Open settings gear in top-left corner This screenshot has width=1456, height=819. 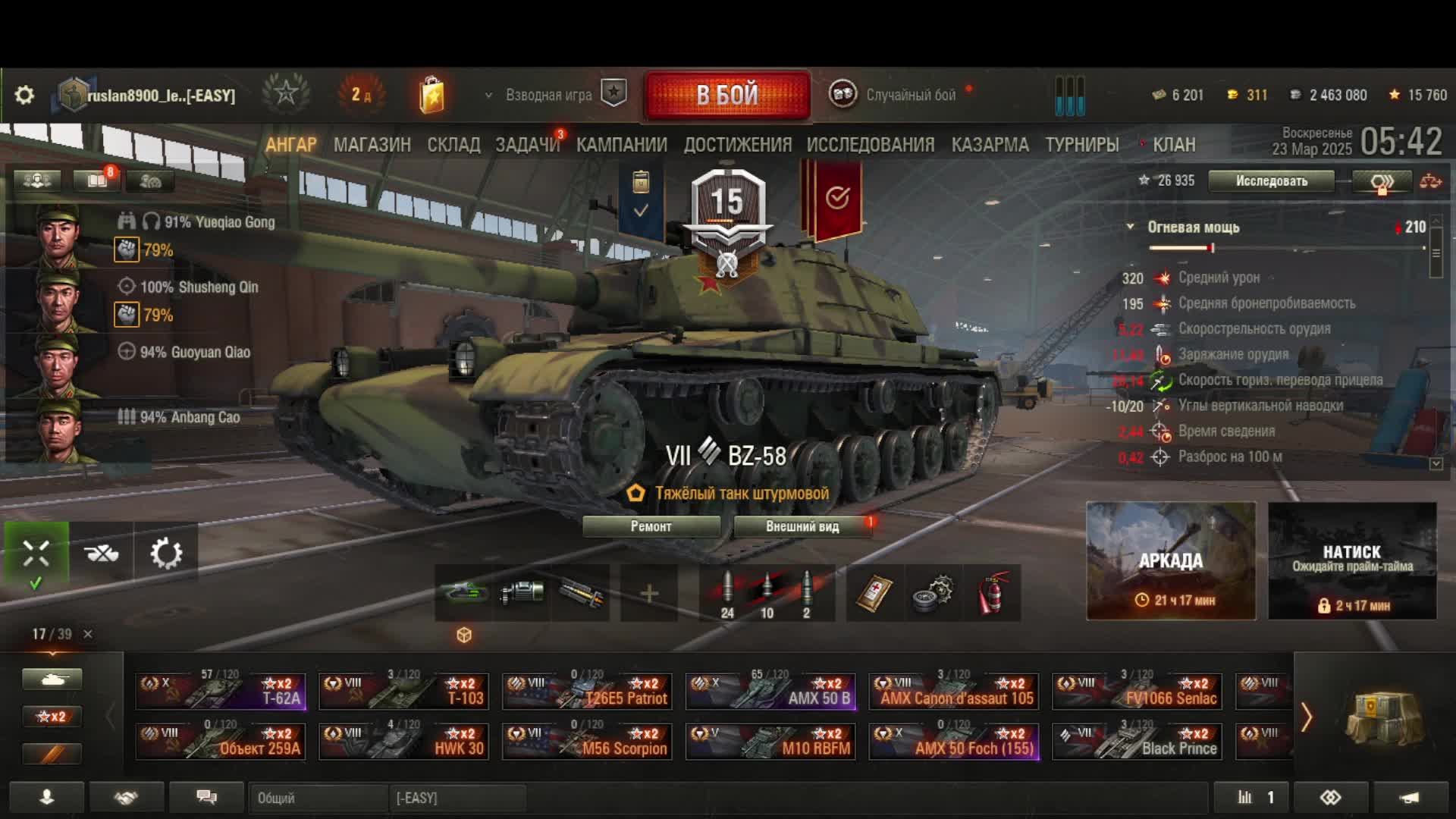click(24, 95)
